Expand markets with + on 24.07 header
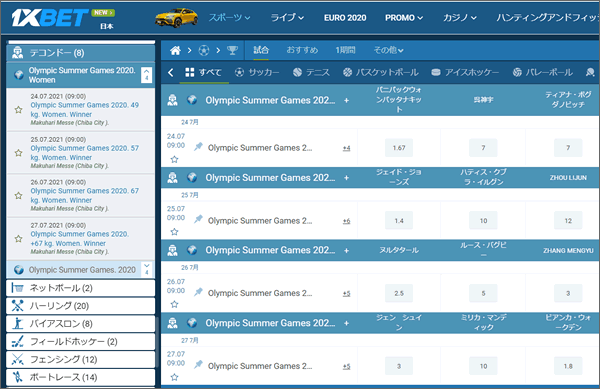This screenshot has height=389, width=600. 346,100
